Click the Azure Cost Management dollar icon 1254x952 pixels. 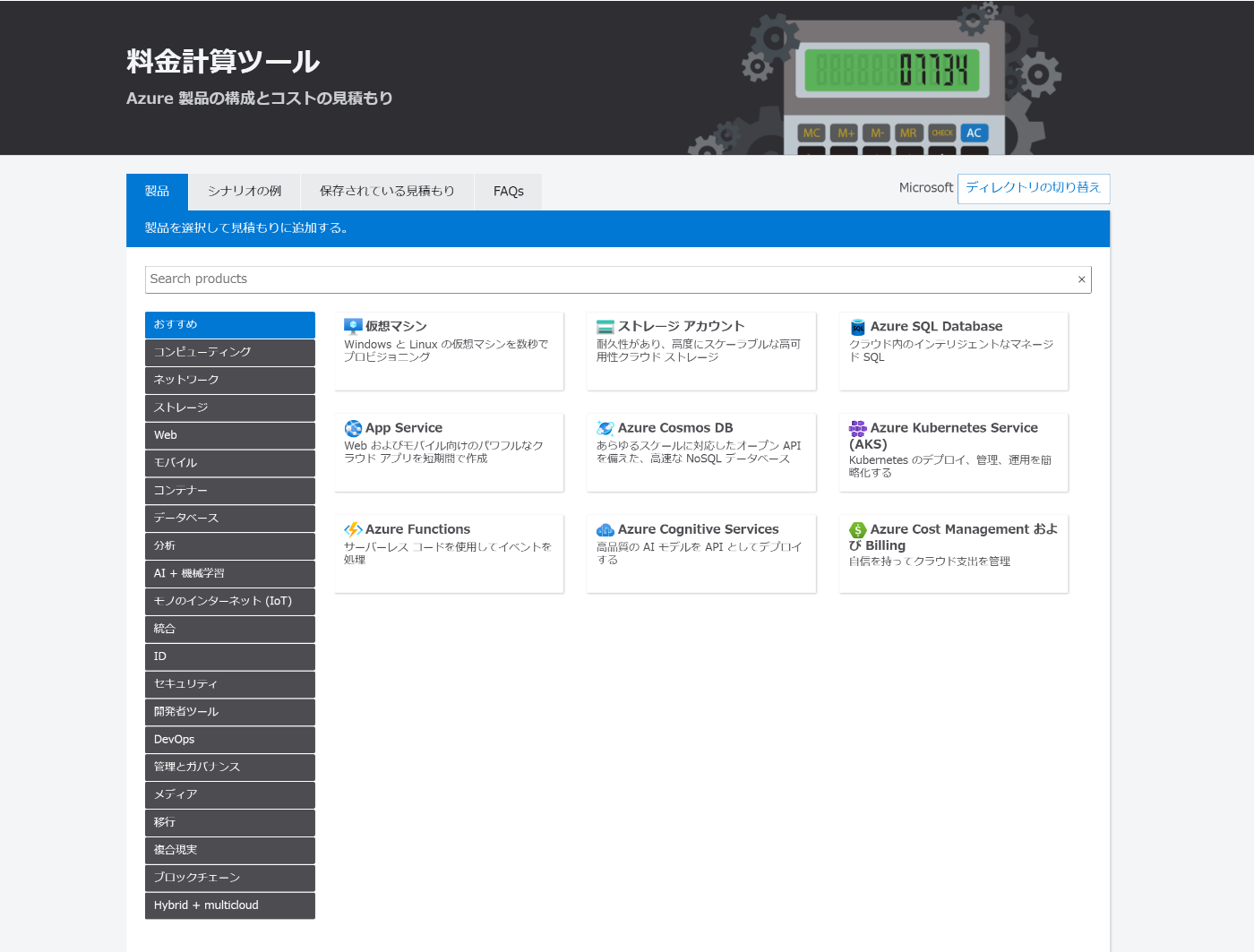[x=858, y=529]
